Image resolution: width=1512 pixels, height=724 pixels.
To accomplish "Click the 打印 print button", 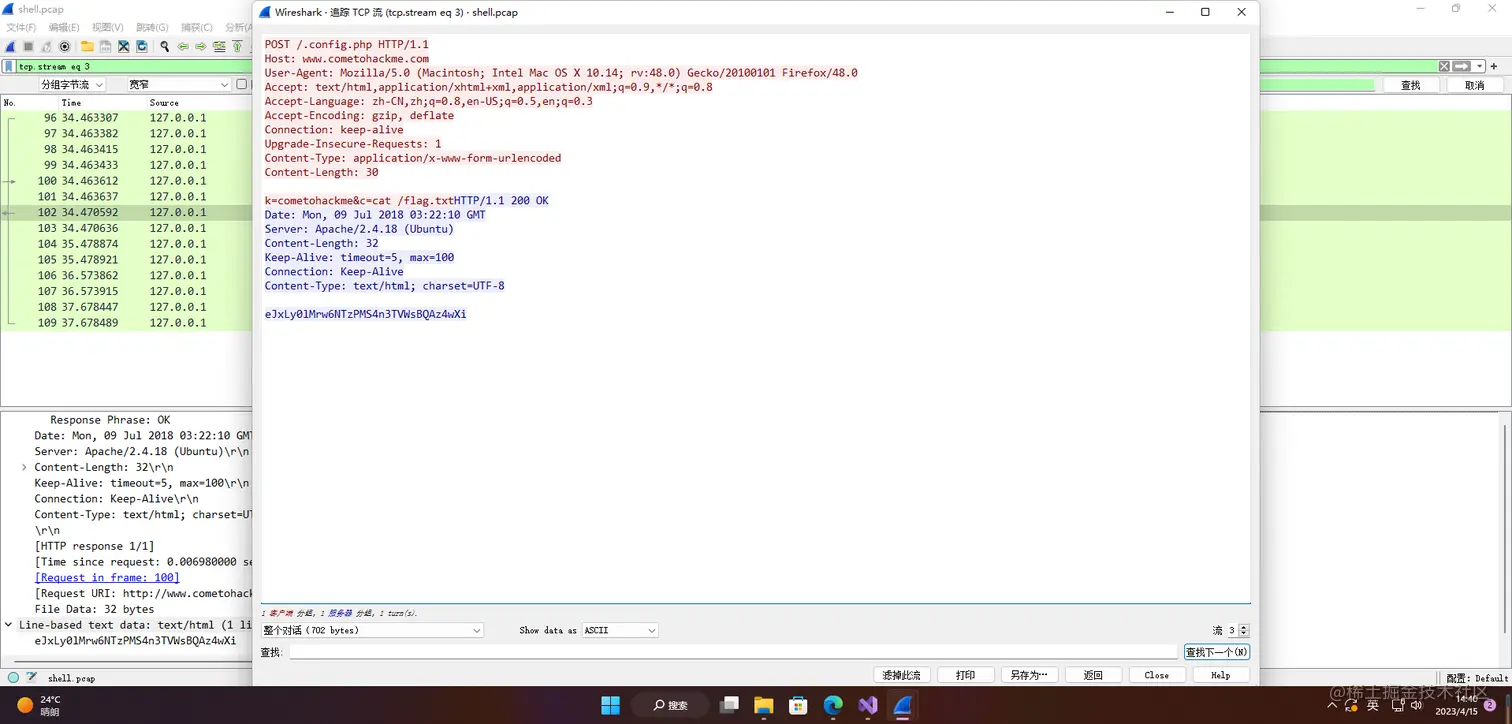I will click(x=965, y=675).
